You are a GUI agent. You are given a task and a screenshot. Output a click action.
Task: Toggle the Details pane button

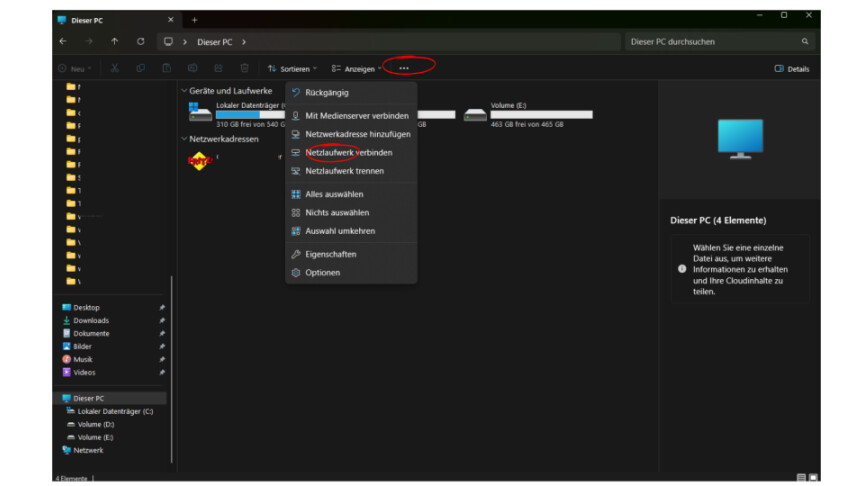pos(792,69)
